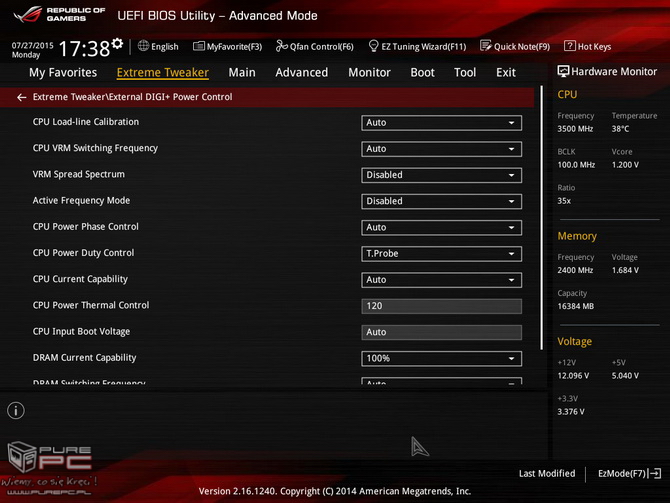Click the memory 2400 MHz value

tap(575, 270)
